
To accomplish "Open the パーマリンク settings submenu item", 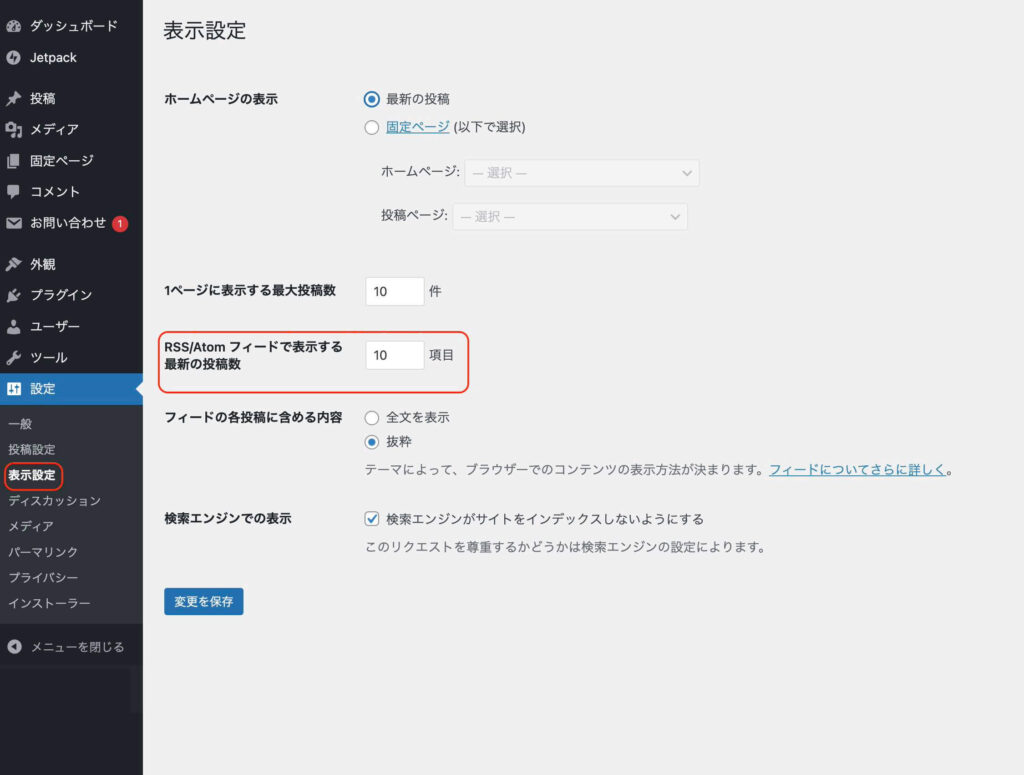I will coord(43,552).
